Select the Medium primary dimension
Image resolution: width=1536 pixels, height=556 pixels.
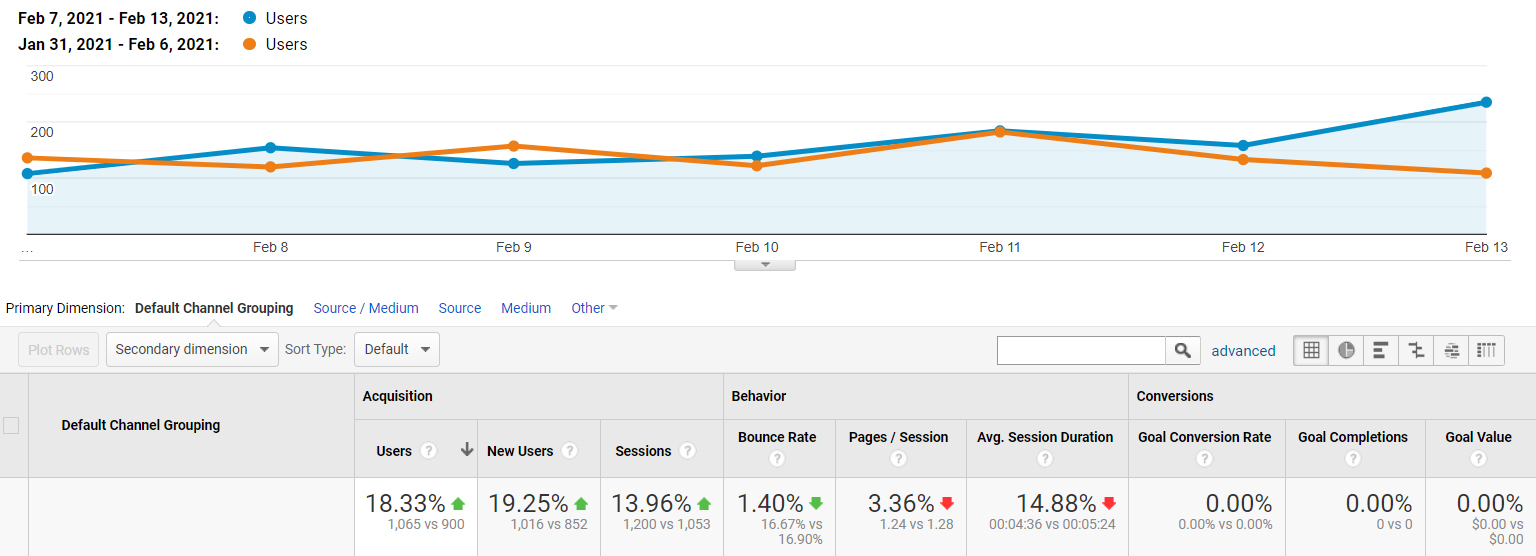pyautogui.click(x=526, y=308)
